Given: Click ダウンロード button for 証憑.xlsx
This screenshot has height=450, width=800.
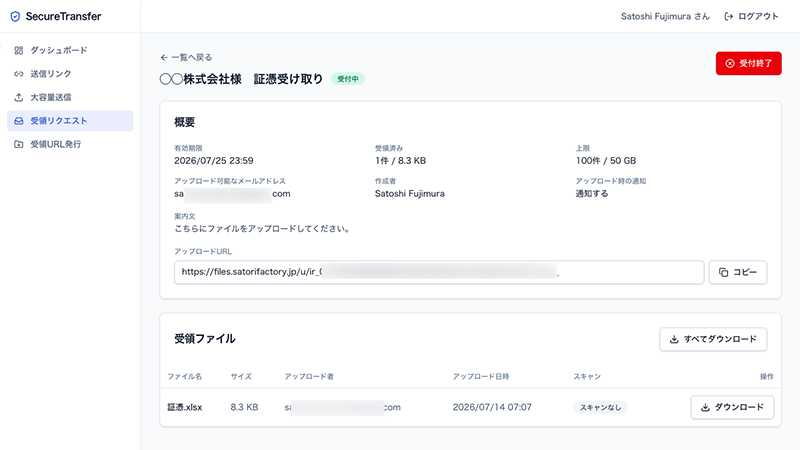Looking at the screenshot, I should coord(732,407).
